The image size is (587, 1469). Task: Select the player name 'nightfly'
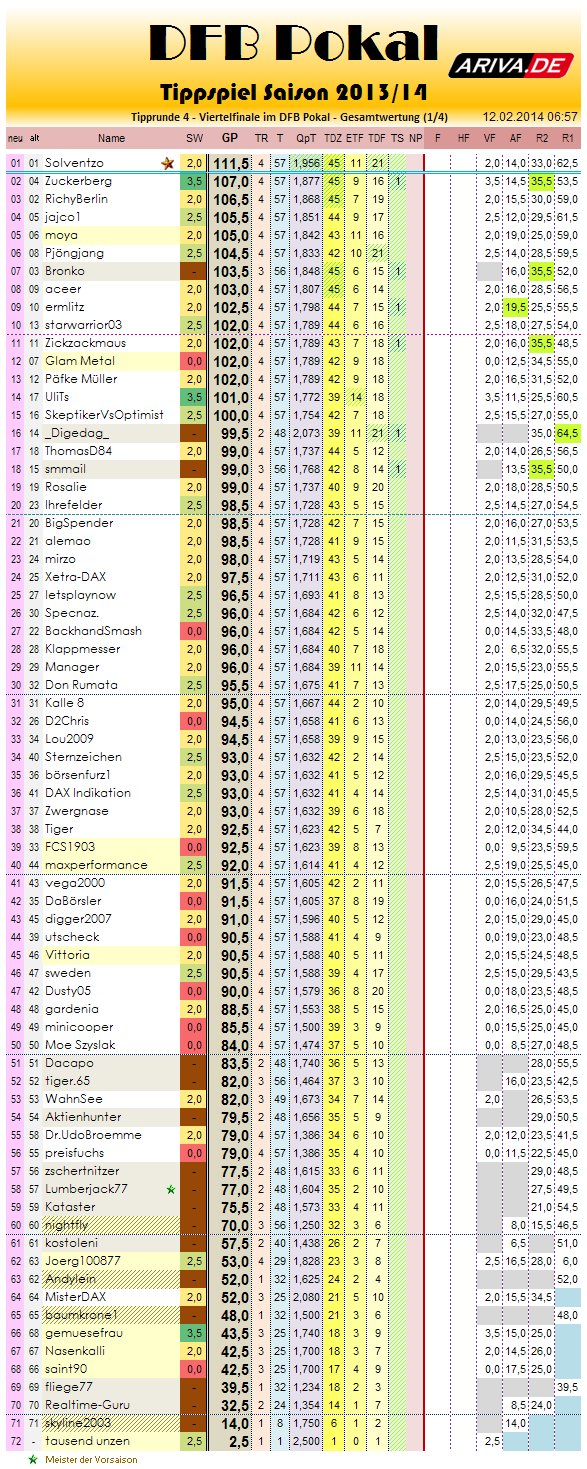[67, 1225]
